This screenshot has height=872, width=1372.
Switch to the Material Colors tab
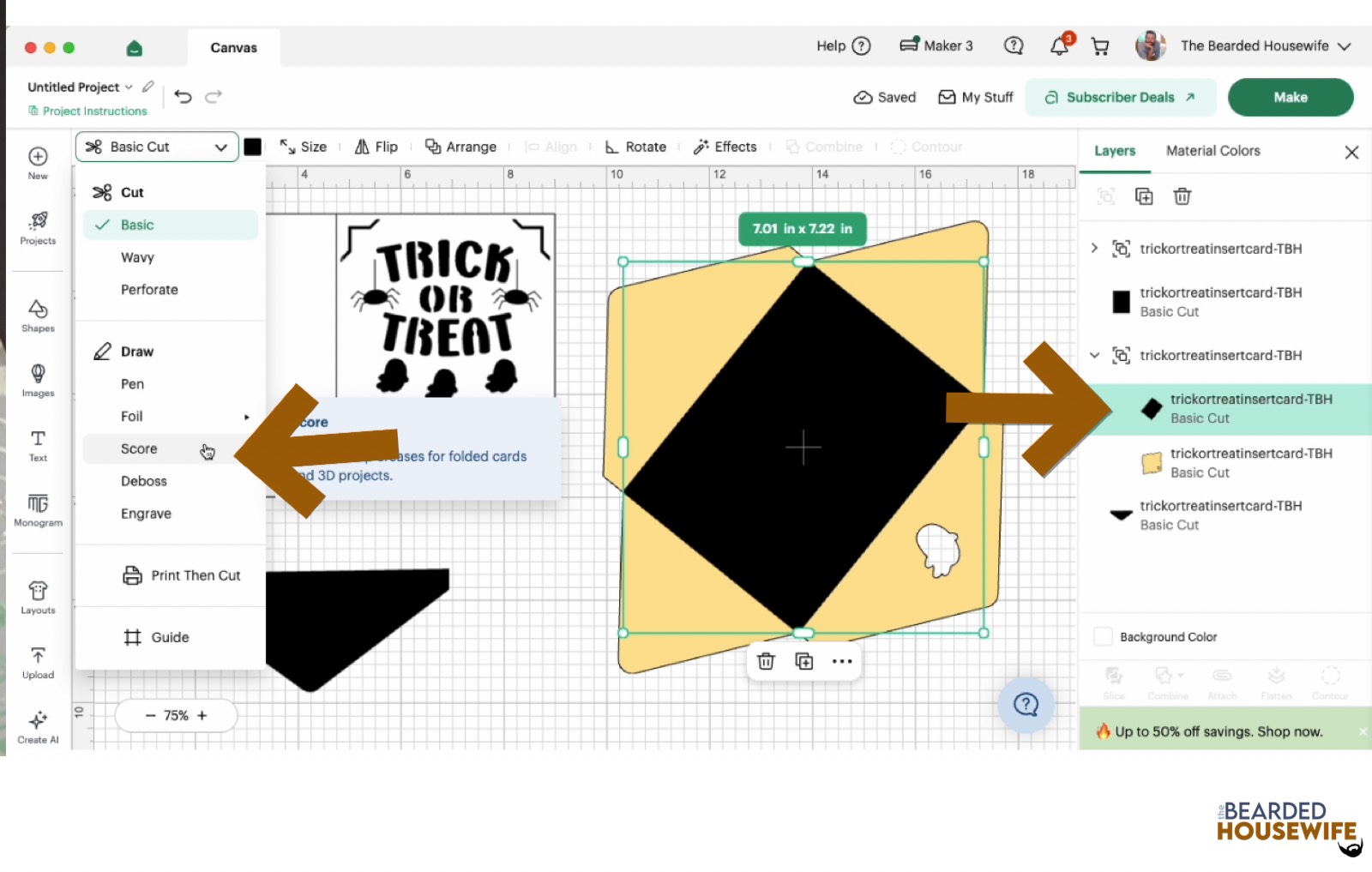pyautogui.click(x=1213, y=151)
